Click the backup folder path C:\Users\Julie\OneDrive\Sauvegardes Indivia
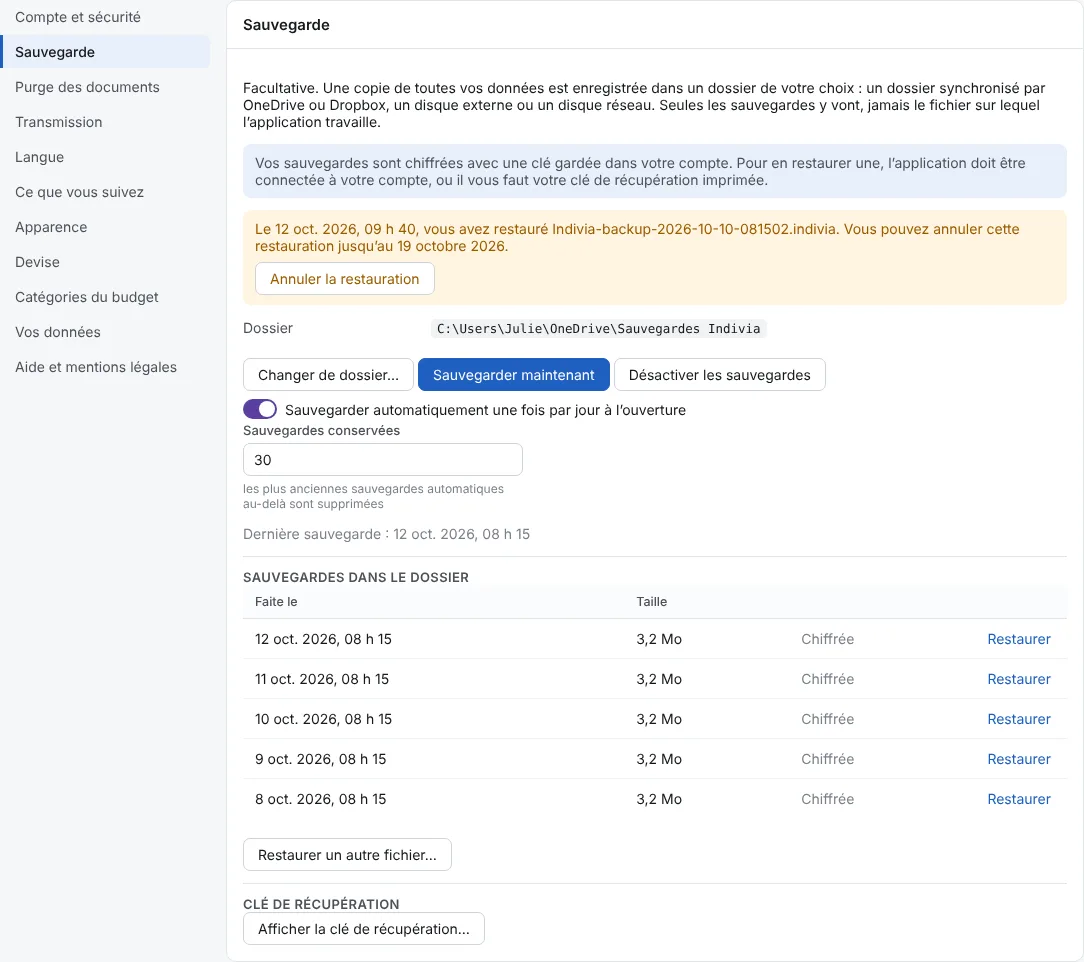Viewport: 1084px width, 962px height. (x=599, y=328)
